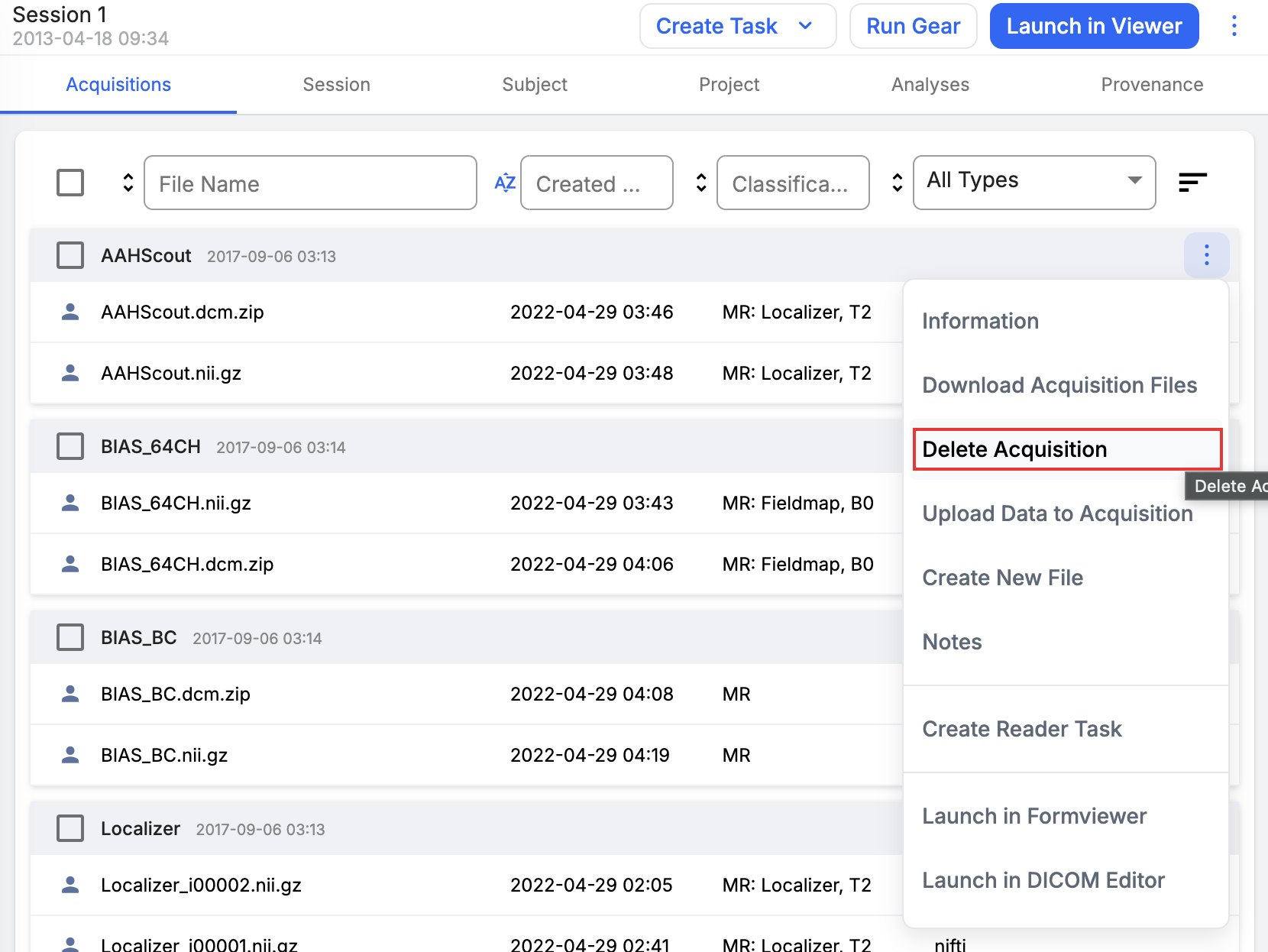
Task: Open file BIAS_BC.dcm.zip
Action: (176, 694)
